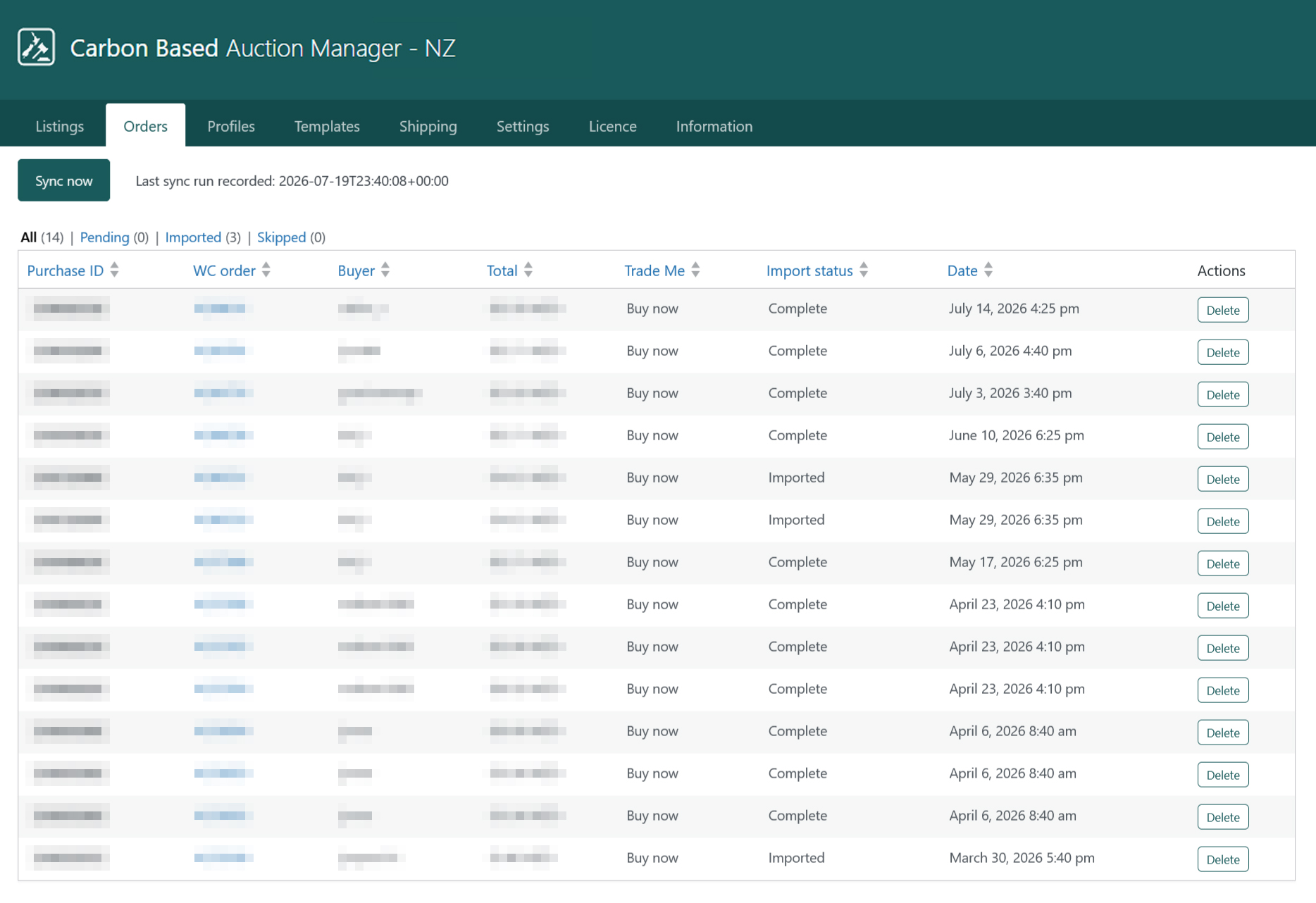Delete the June 10, 2026 order
Image resolution: width=1316 pixels, height=903 pixels.
click(x=1223, y=437)
